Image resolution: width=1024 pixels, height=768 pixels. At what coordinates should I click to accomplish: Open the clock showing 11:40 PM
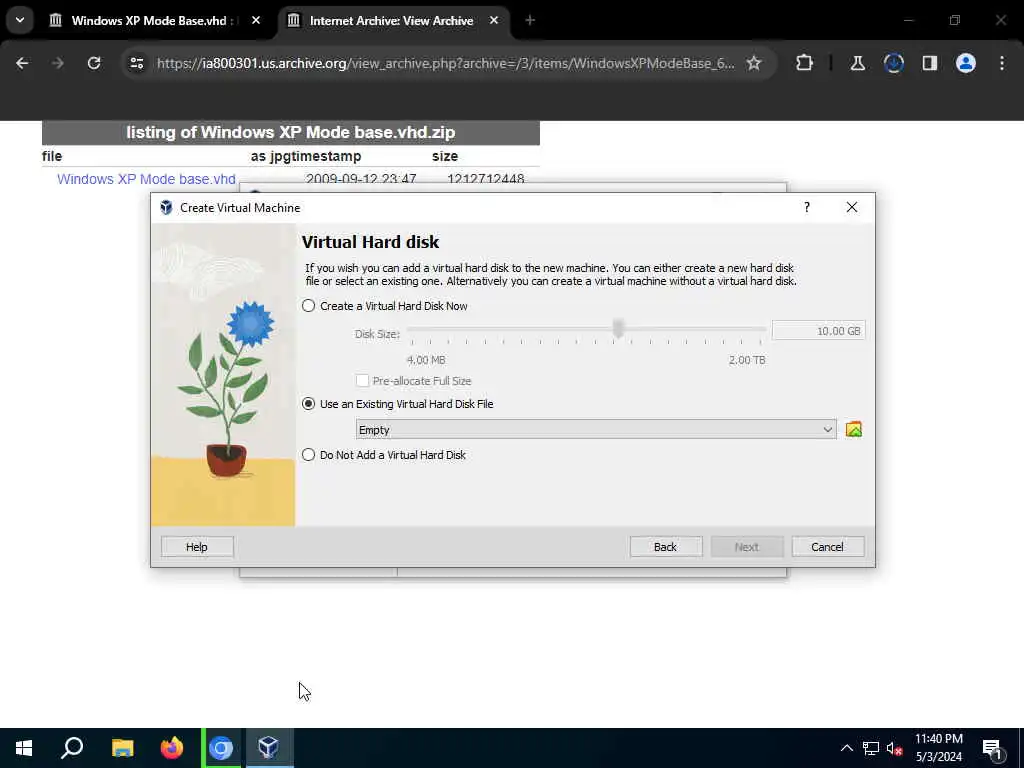pos(938,748)
